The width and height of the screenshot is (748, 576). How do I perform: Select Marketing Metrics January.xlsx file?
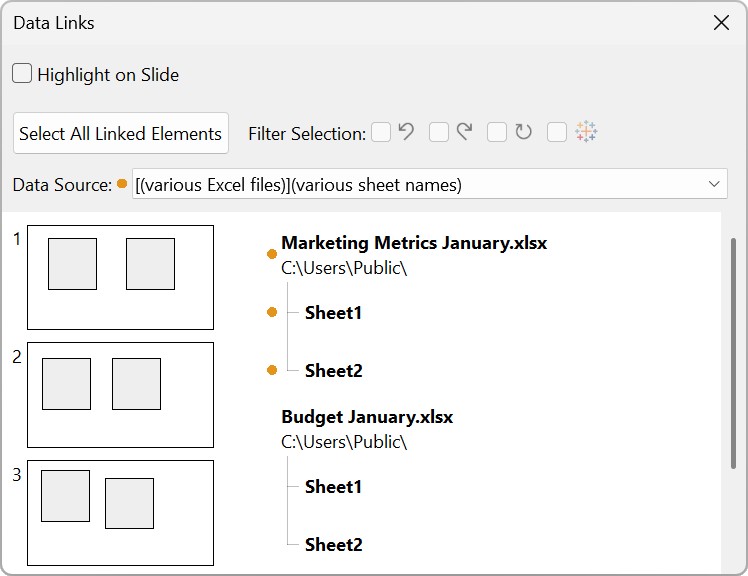[x=413, y=243]
